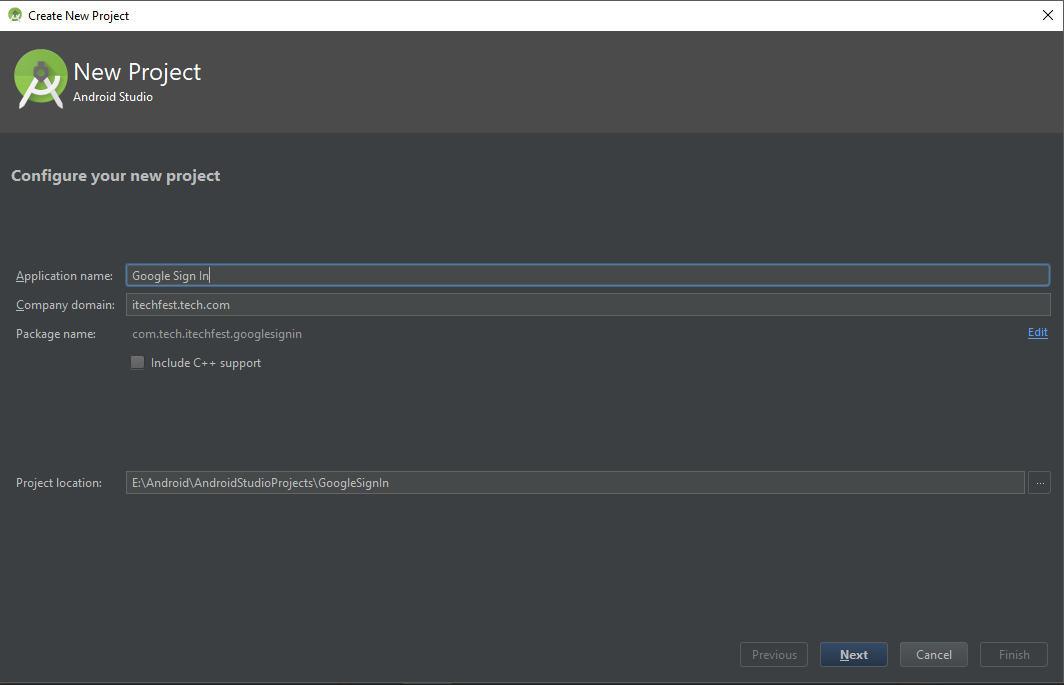Click the Android Studio subtitle text

click(112, 96)
